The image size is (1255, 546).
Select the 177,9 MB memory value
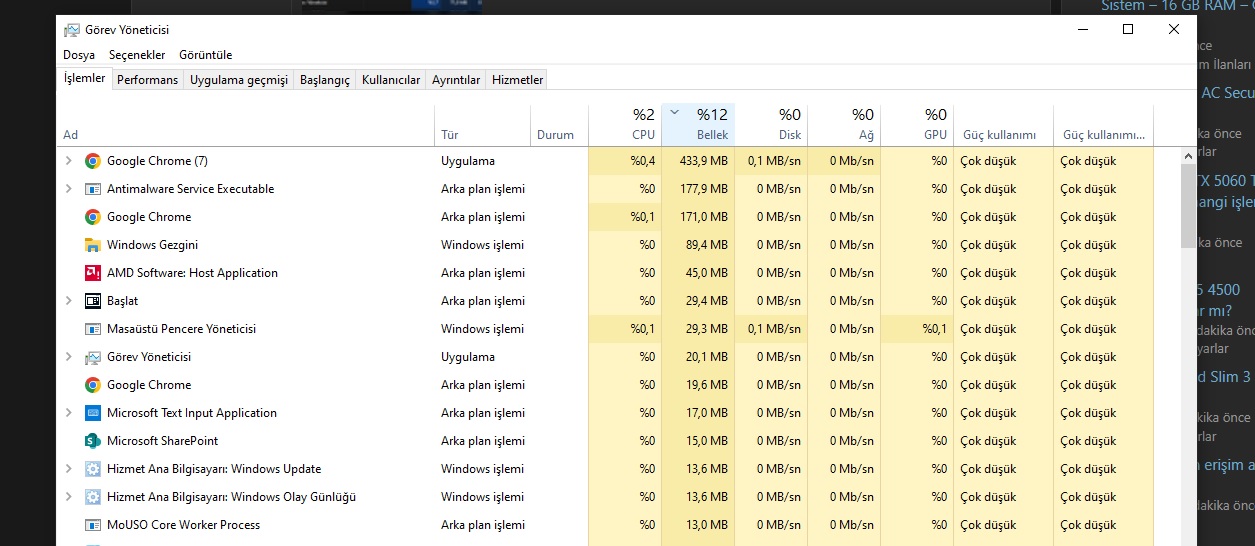coord(703,189)
